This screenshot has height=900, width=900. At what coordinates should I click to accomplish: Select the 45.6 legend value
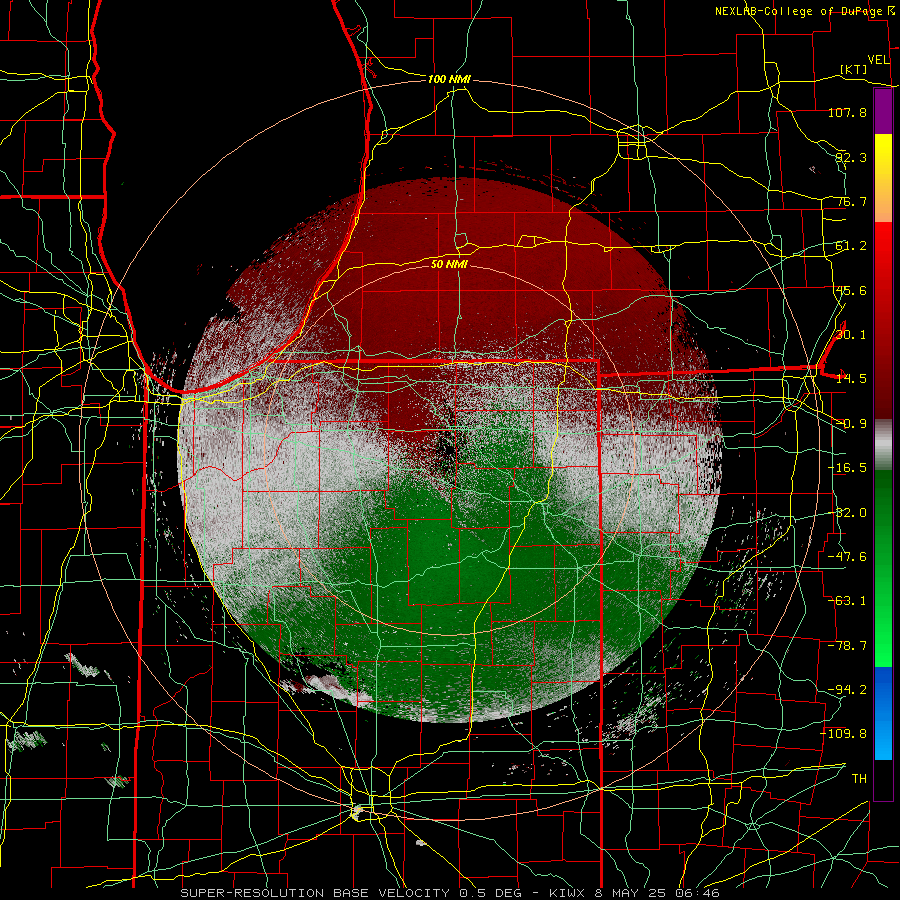(851, 290)
